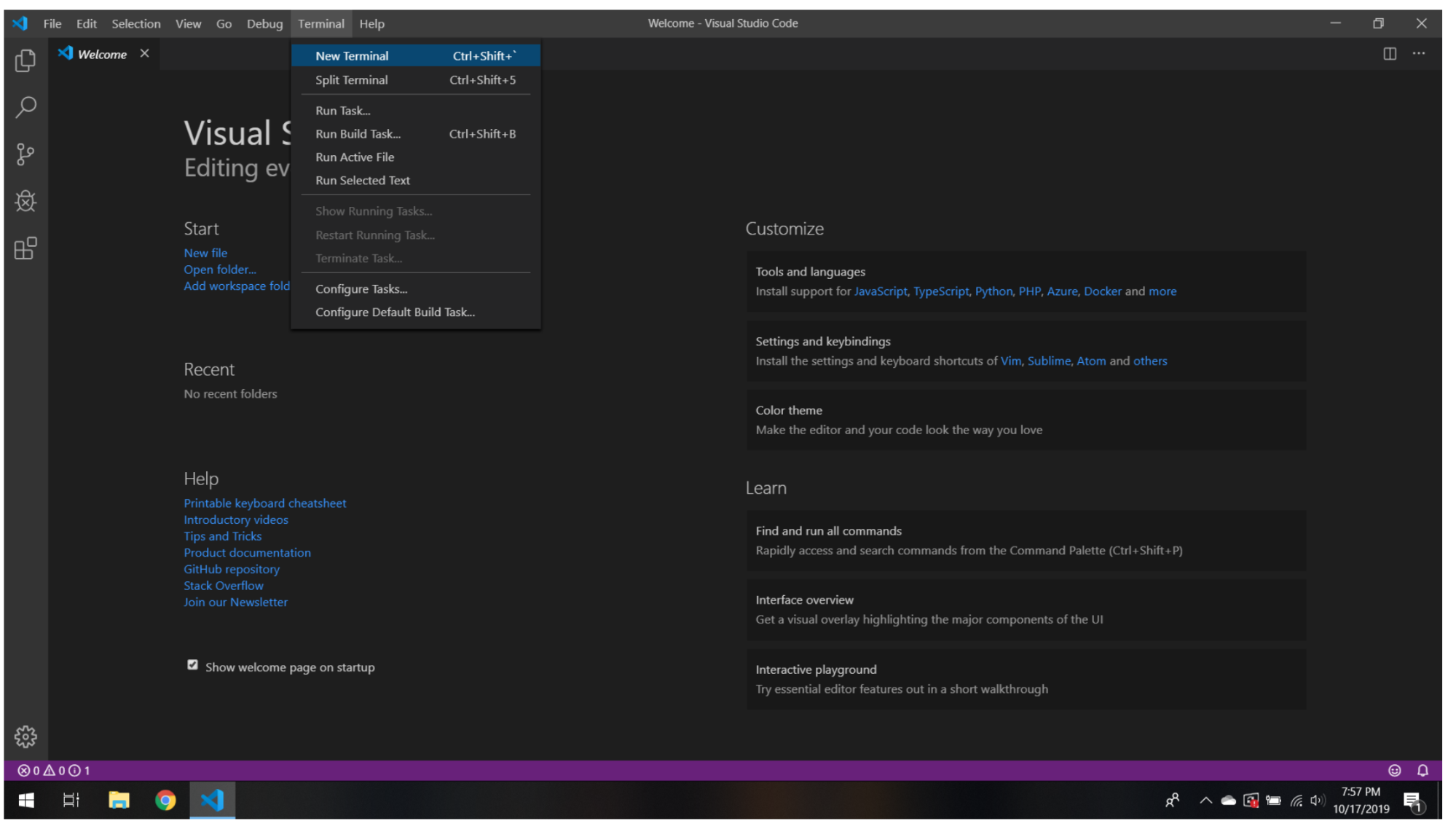Image resolution: width=1456 pixels, height=829 pixels.
Task: Open Tips and Tricks link
Action: tap(223, 536)
